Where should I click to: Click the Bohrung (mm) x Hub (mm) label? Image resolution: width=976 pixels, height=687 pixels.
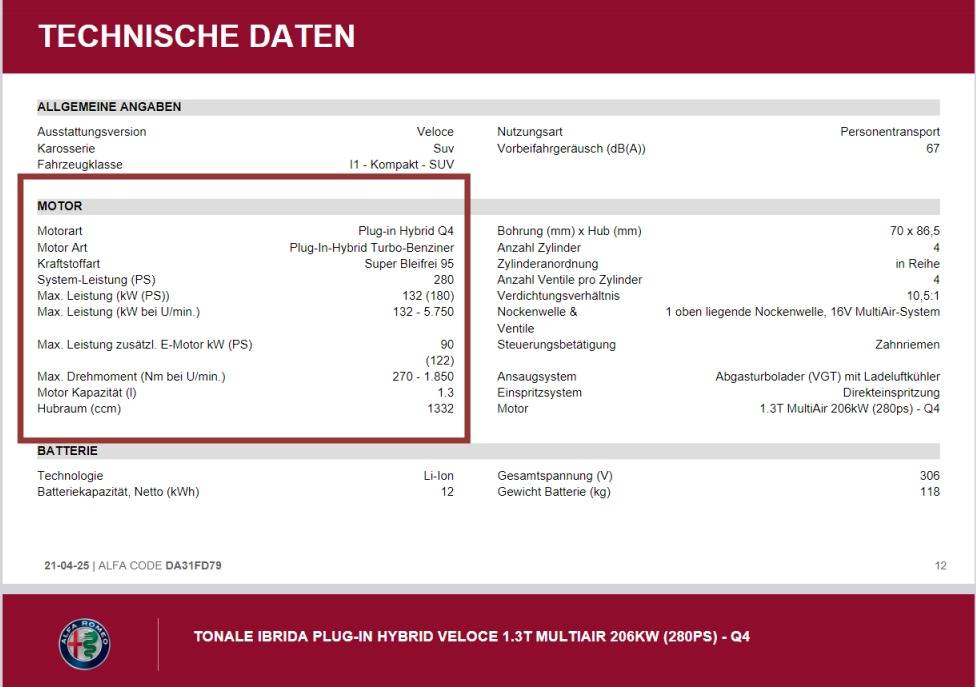[x=570, y=231]
